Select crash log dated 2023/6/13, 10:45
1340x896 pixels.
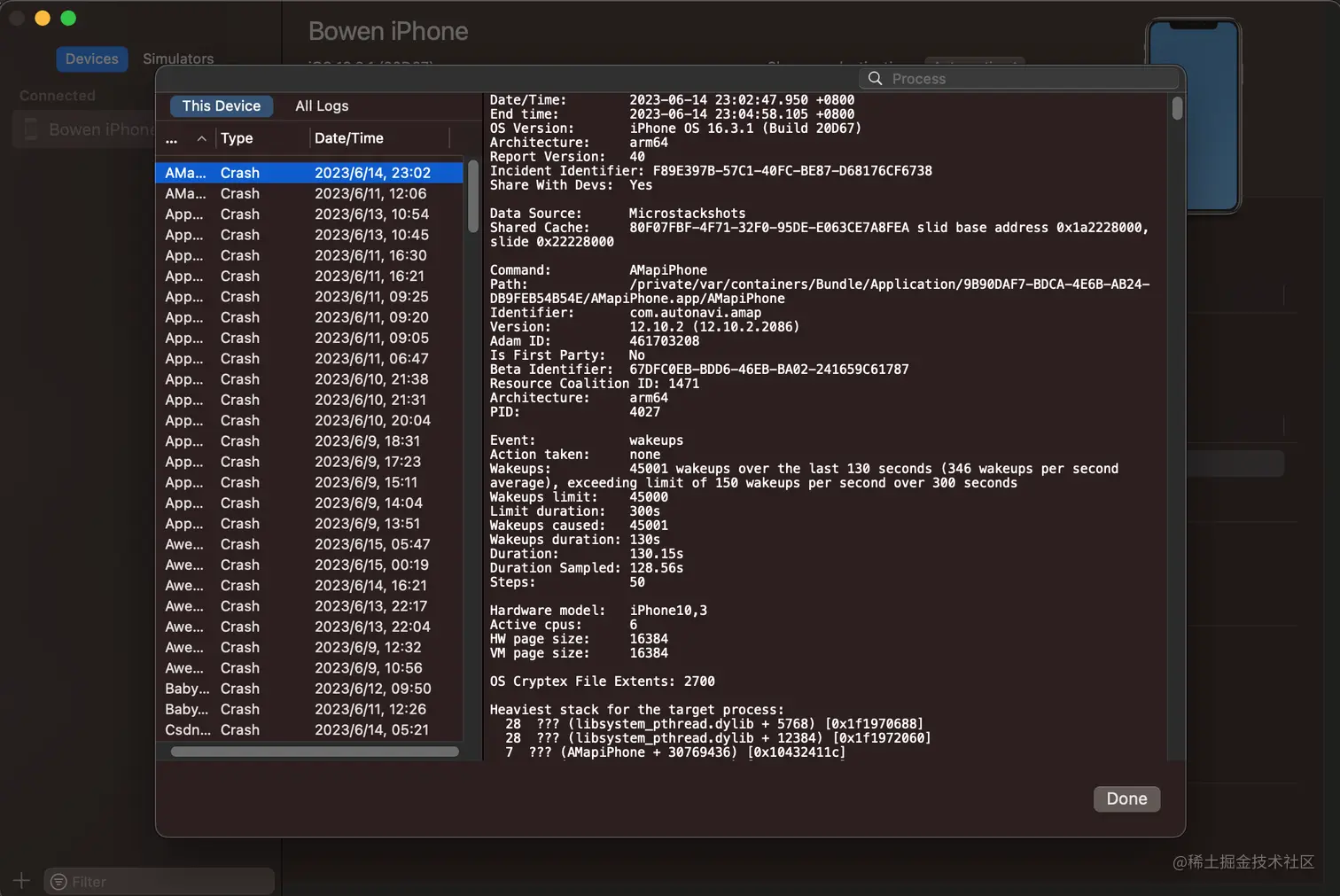click(x=309, y=235)
